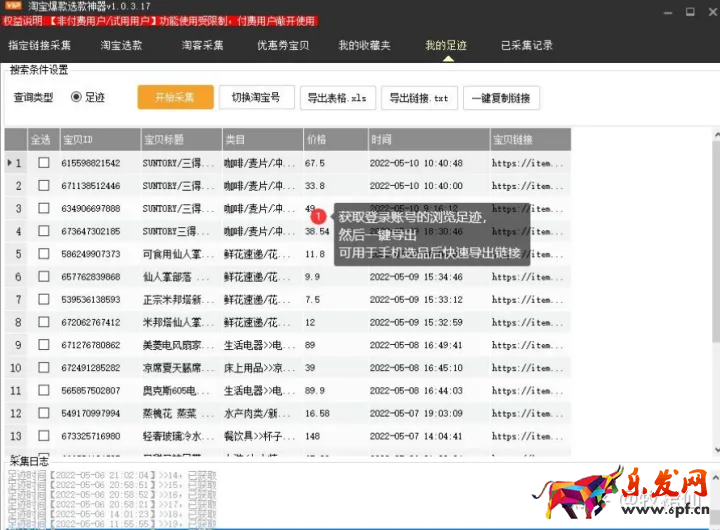Click the 全选 select-all column header
Image resolution: width=720 pixels, height=530 pixels.
pyautogui.click(x=41, y=139)
